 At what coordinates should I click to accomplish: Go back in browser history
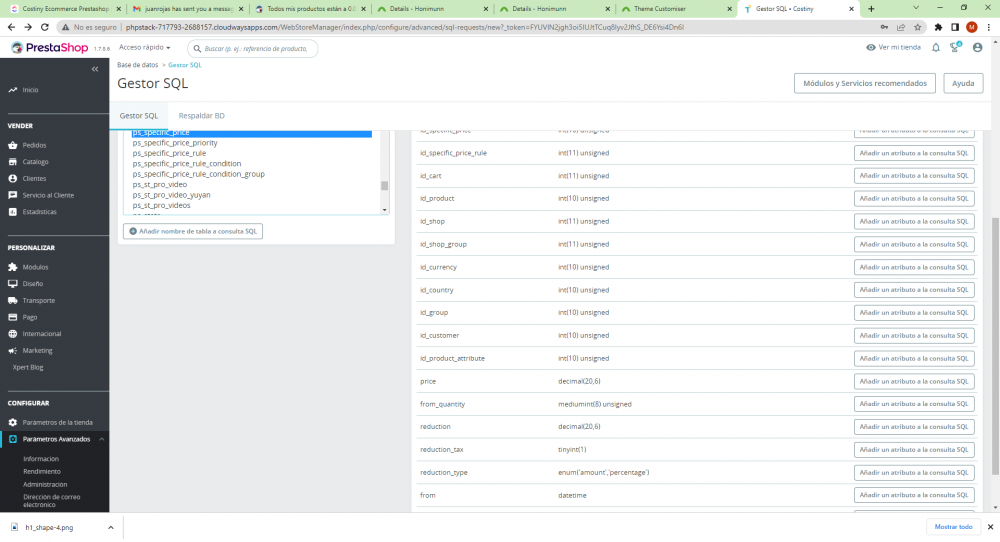click(x=11, y=27)
